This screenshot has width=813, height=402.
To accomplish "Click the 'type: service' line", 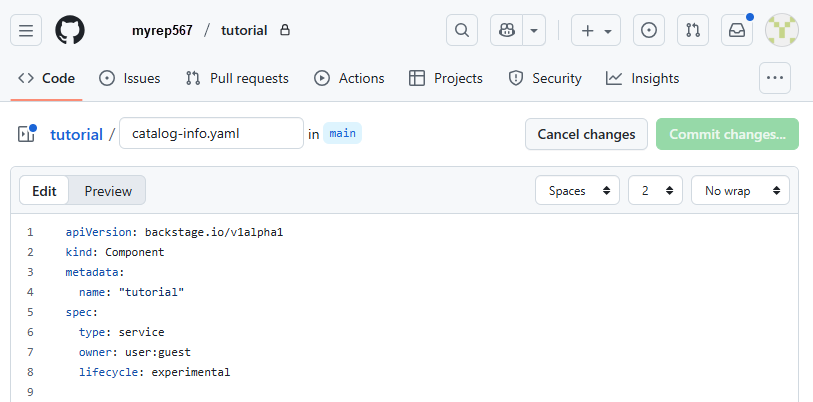I will [122, 332].
